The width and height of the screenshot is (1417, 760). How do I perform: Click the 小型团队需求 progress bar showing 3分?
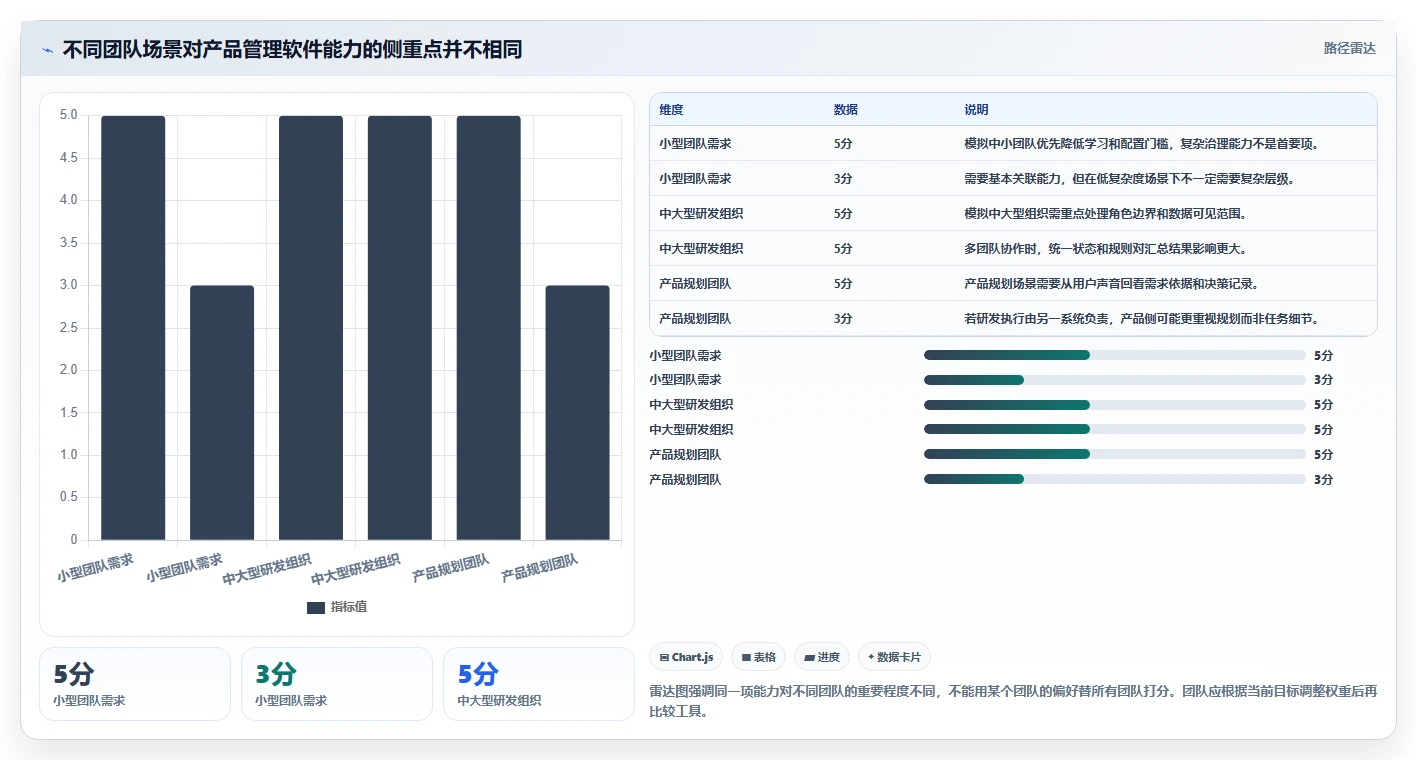tap(1115, 380)
